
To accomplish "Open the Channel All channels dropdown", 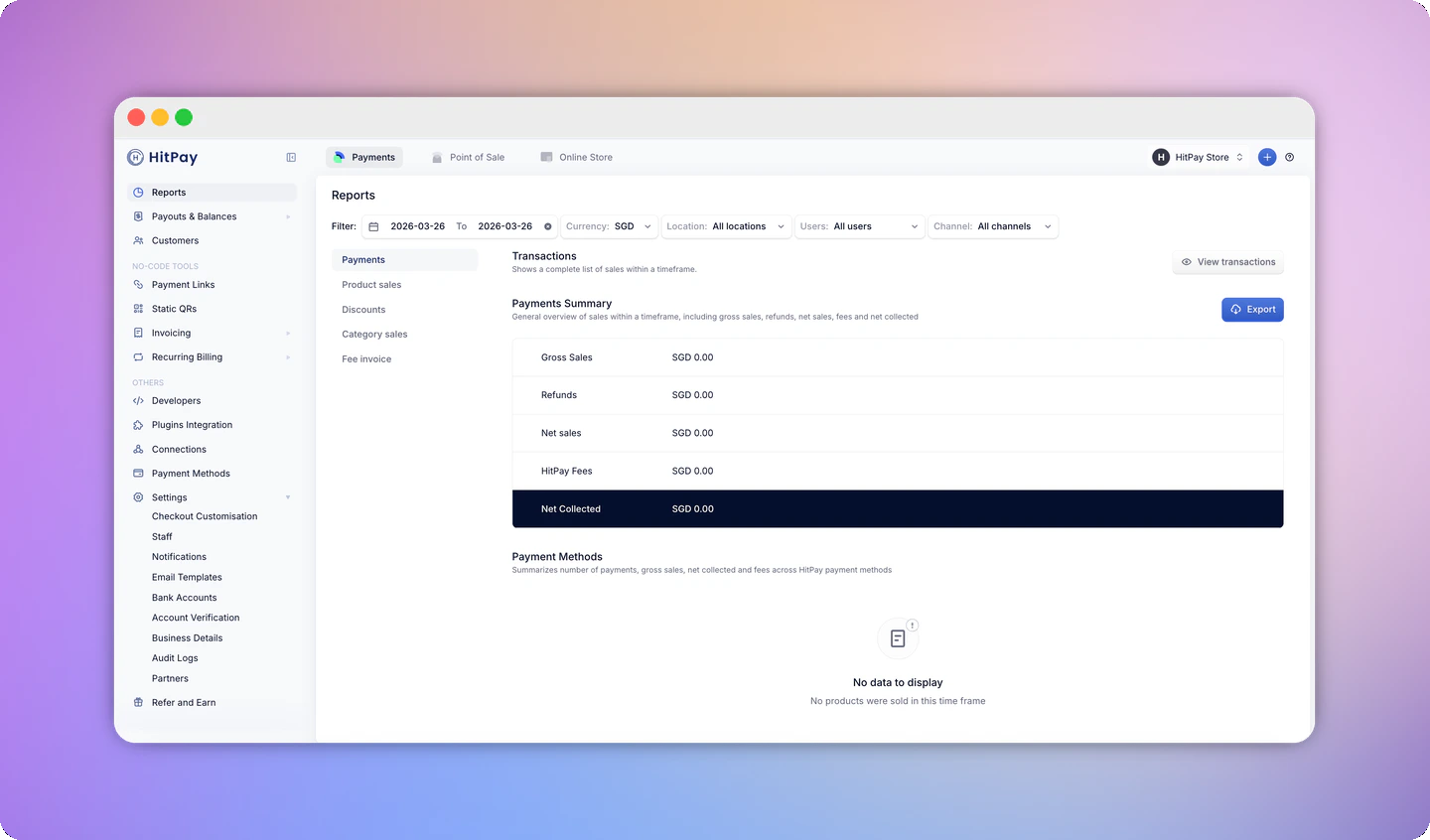I will tap(993, 226).
